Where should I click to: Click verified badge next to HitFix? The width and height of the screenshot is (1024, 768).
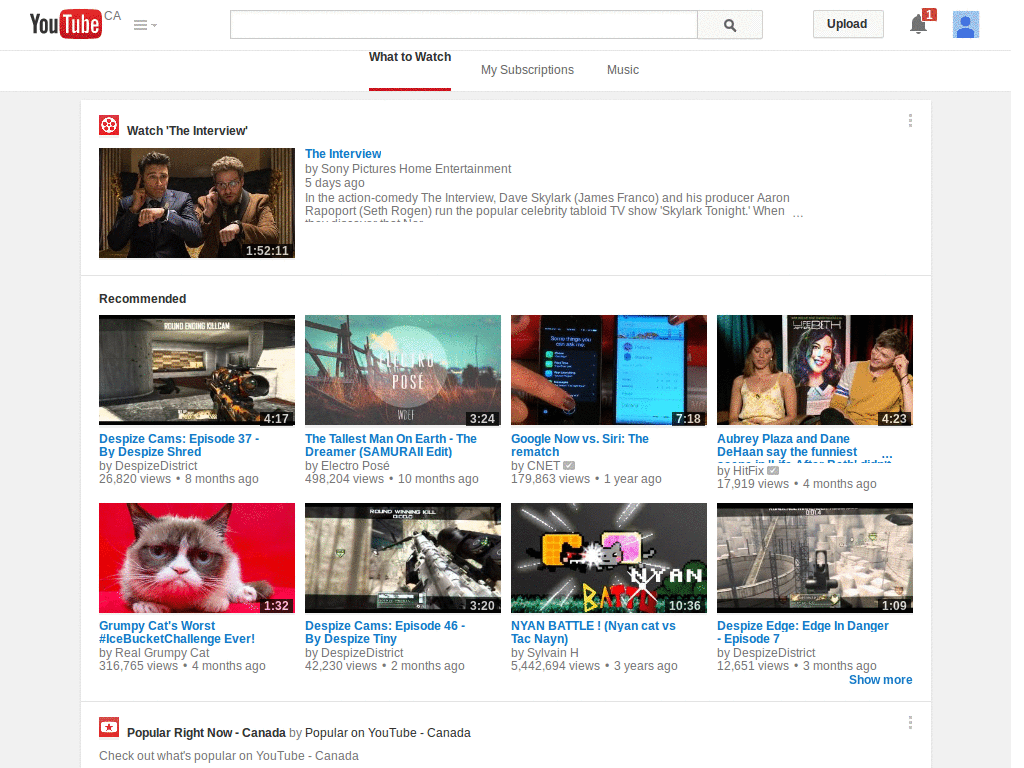(773, 471)
